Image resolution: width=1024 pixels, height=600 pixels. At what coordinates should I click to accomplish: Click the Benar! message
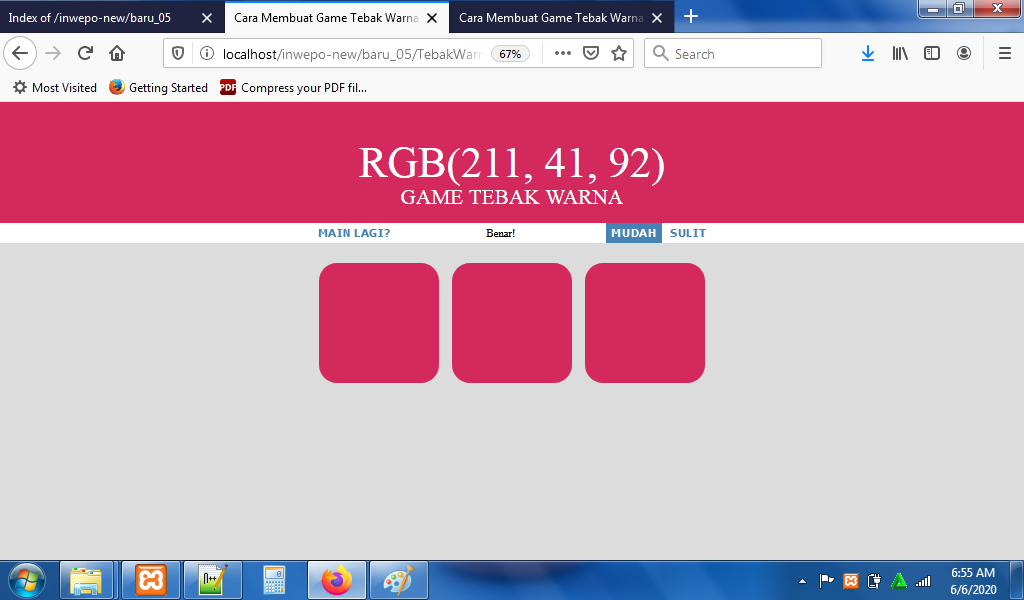click(500, 233)
